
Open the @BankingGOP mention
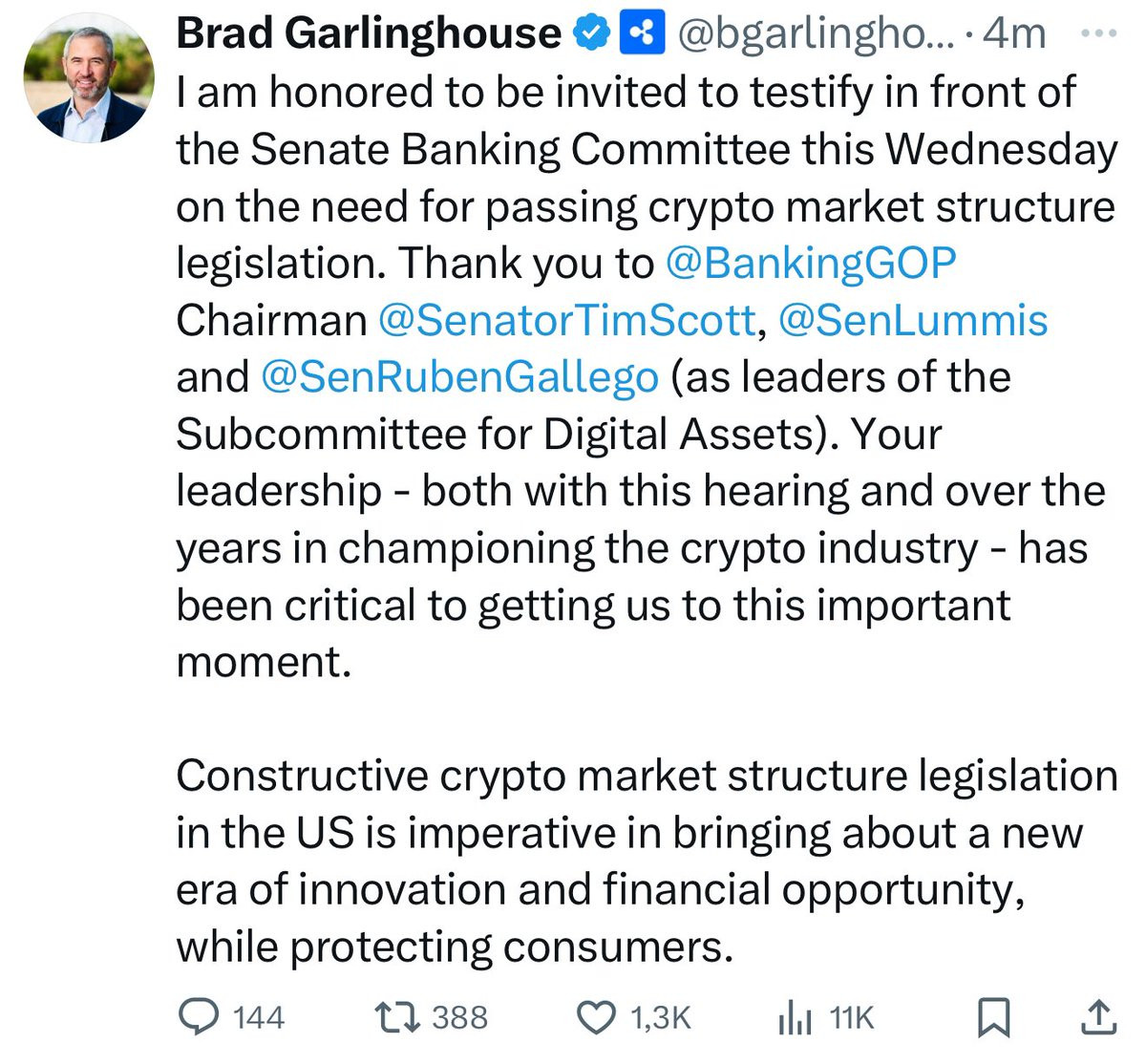(810, 263)
